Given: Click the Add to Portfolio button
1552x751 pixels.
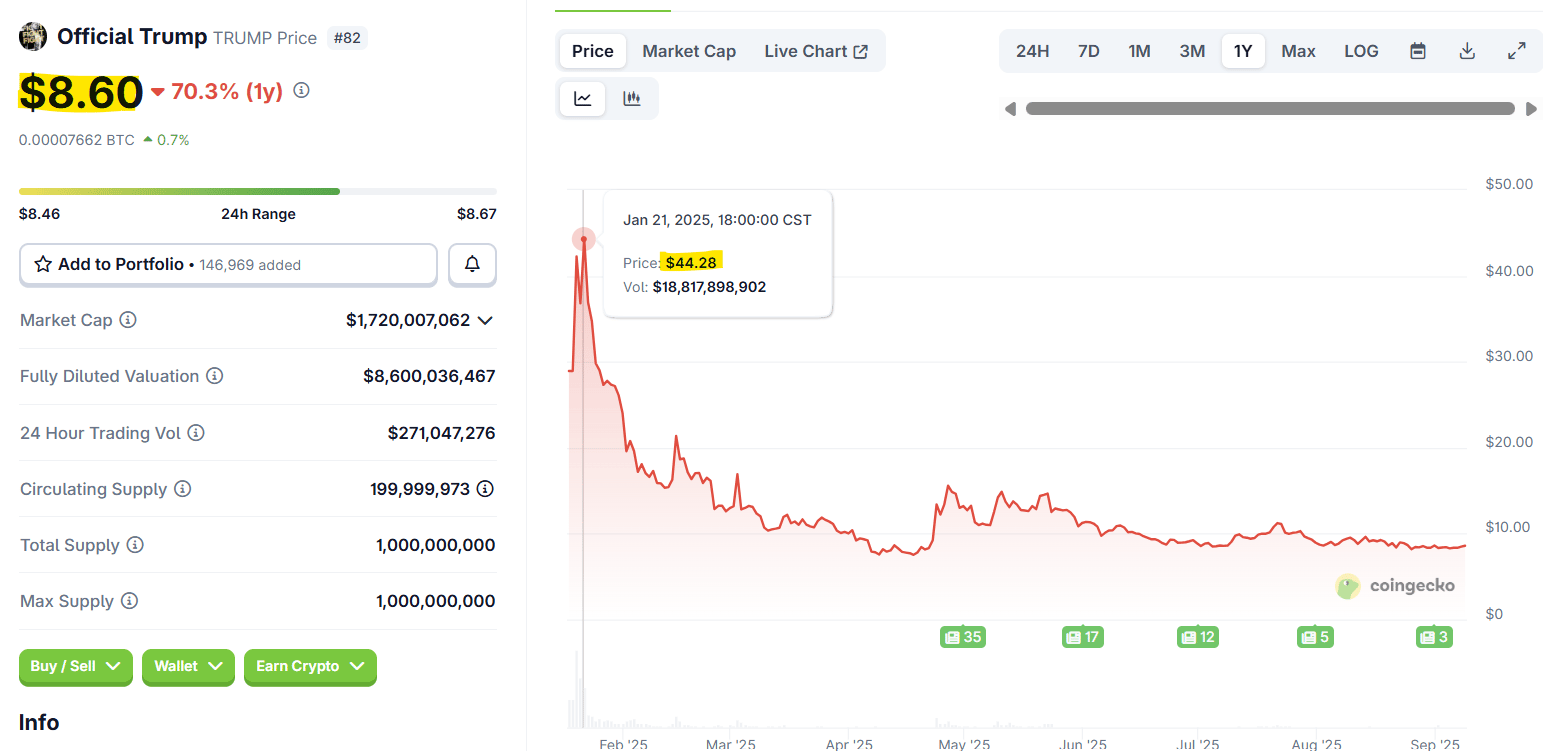Looking at the screenshot, I should (228, 265).
